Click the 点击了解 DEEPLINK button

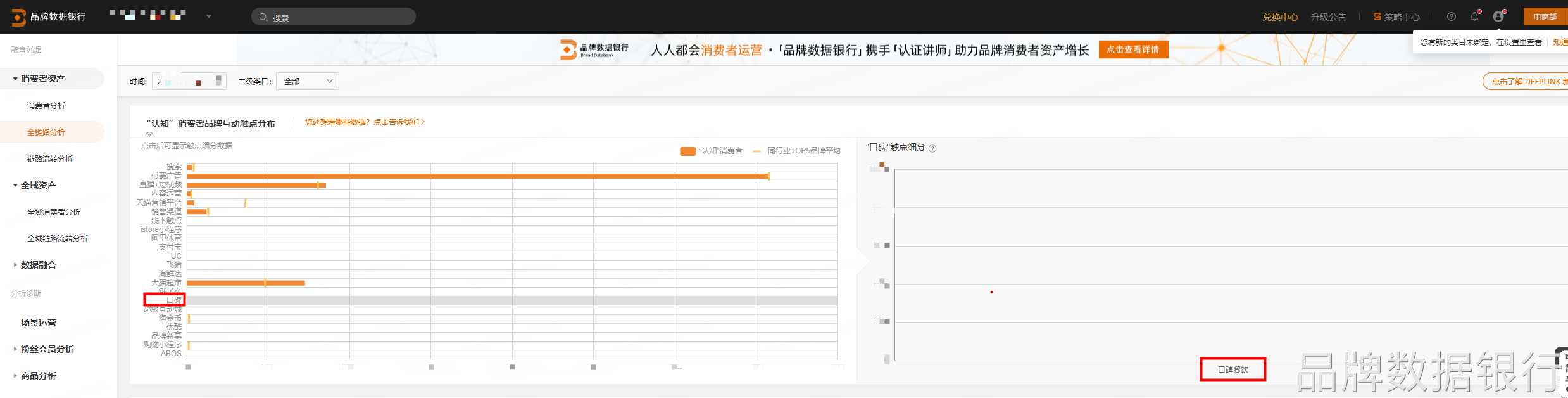tap(1526, 81)
